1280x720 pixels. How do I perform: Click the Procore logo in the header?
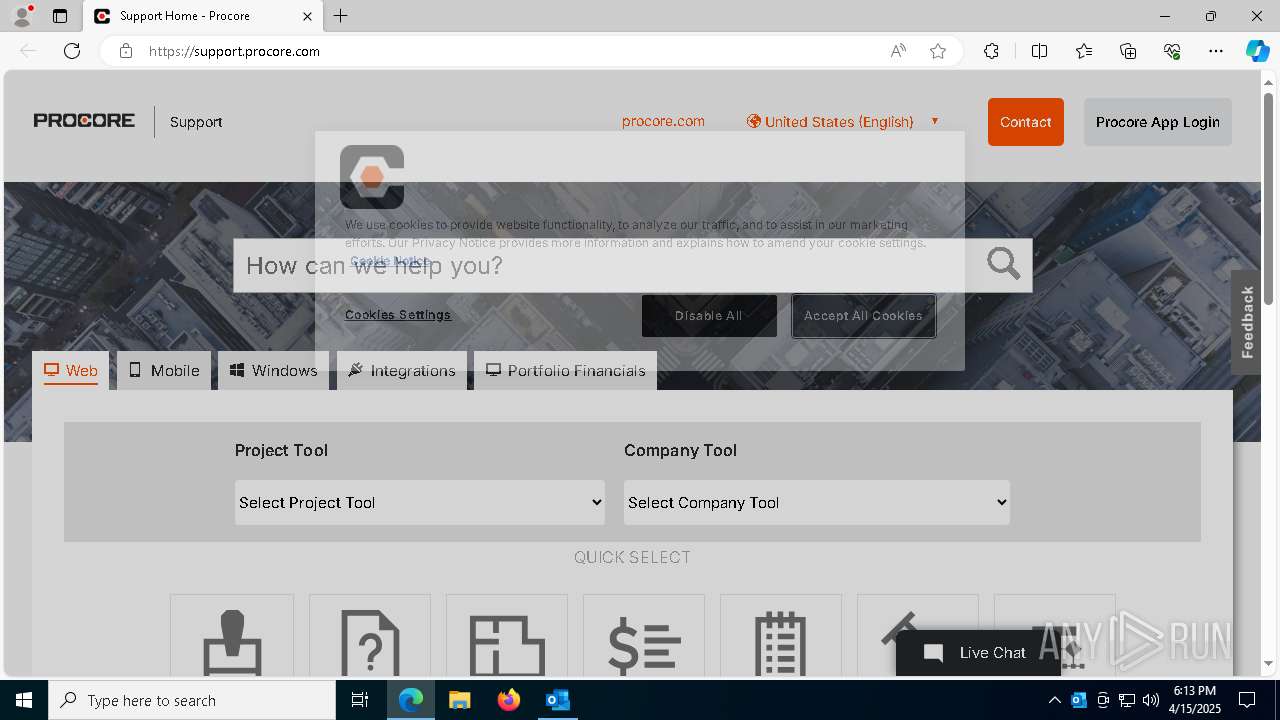tap(84, 121)
